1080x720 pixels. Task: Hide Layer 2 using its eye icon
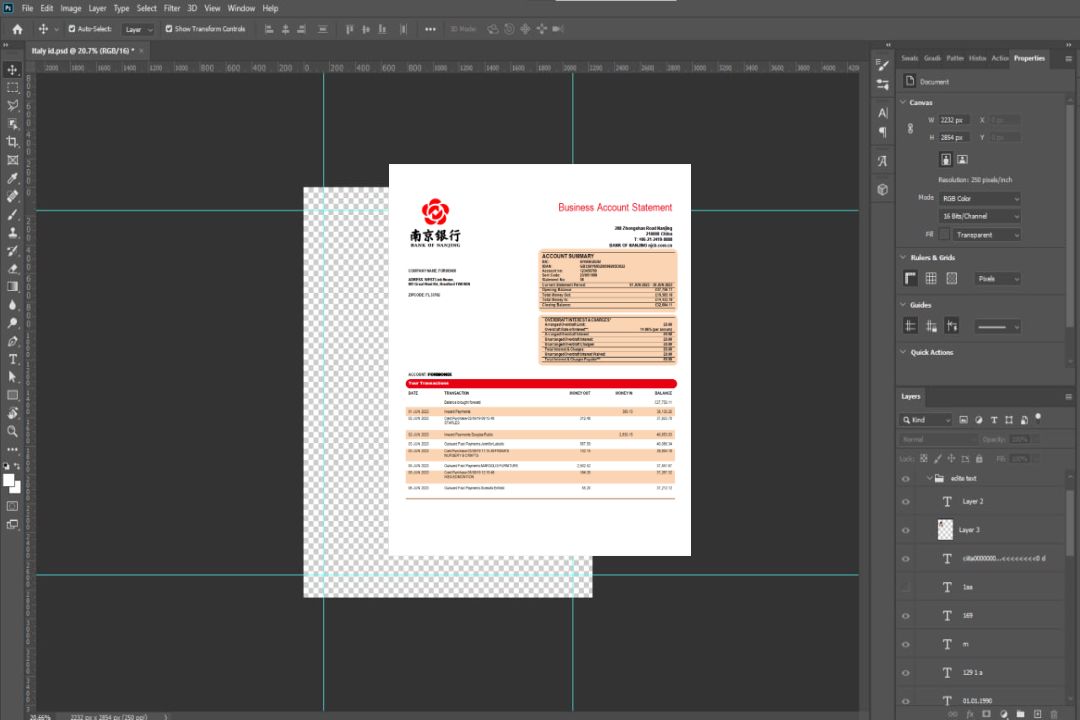point(906,502)
